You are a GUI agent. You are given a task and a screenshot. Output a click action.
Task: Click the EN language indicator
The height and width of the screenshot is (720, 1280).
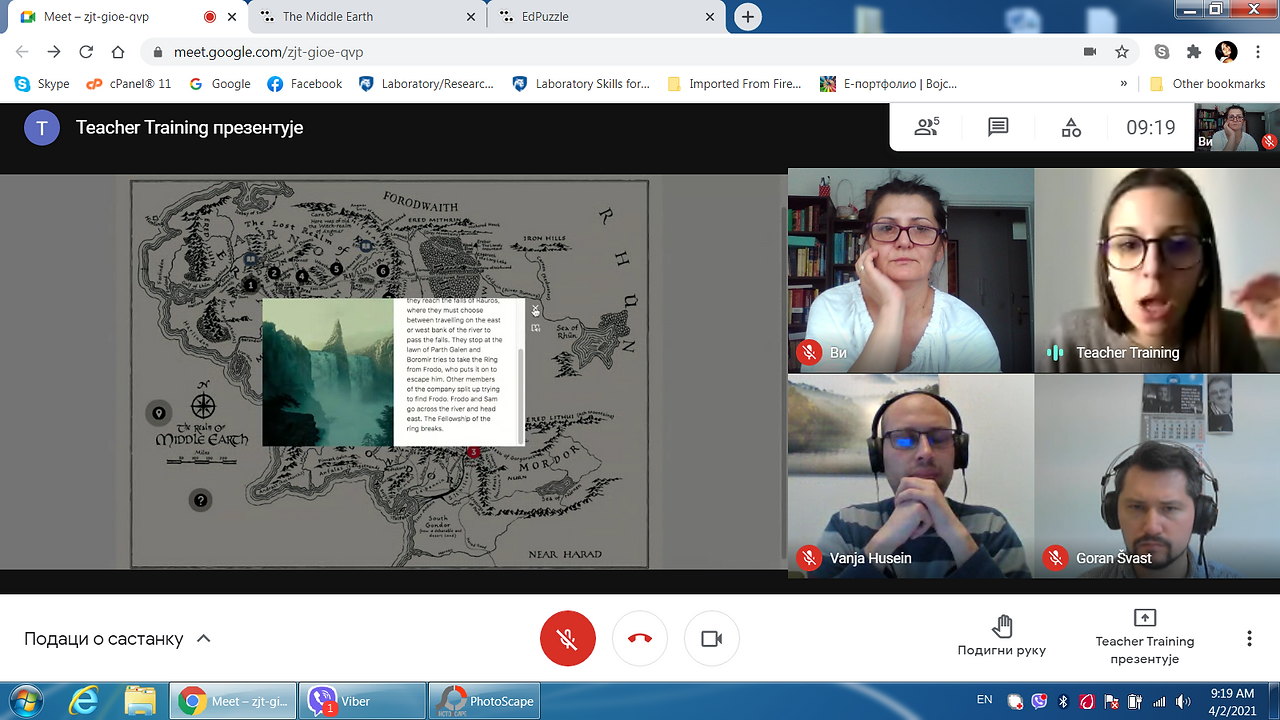(985, 699)
